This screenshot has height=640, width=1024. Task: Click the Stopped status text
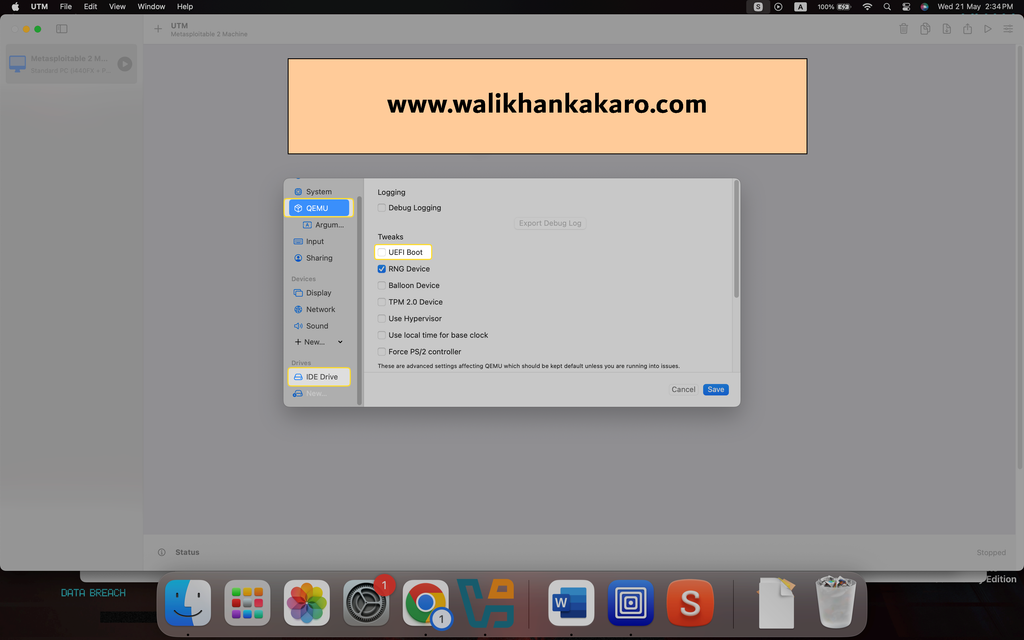coord(991,552)
